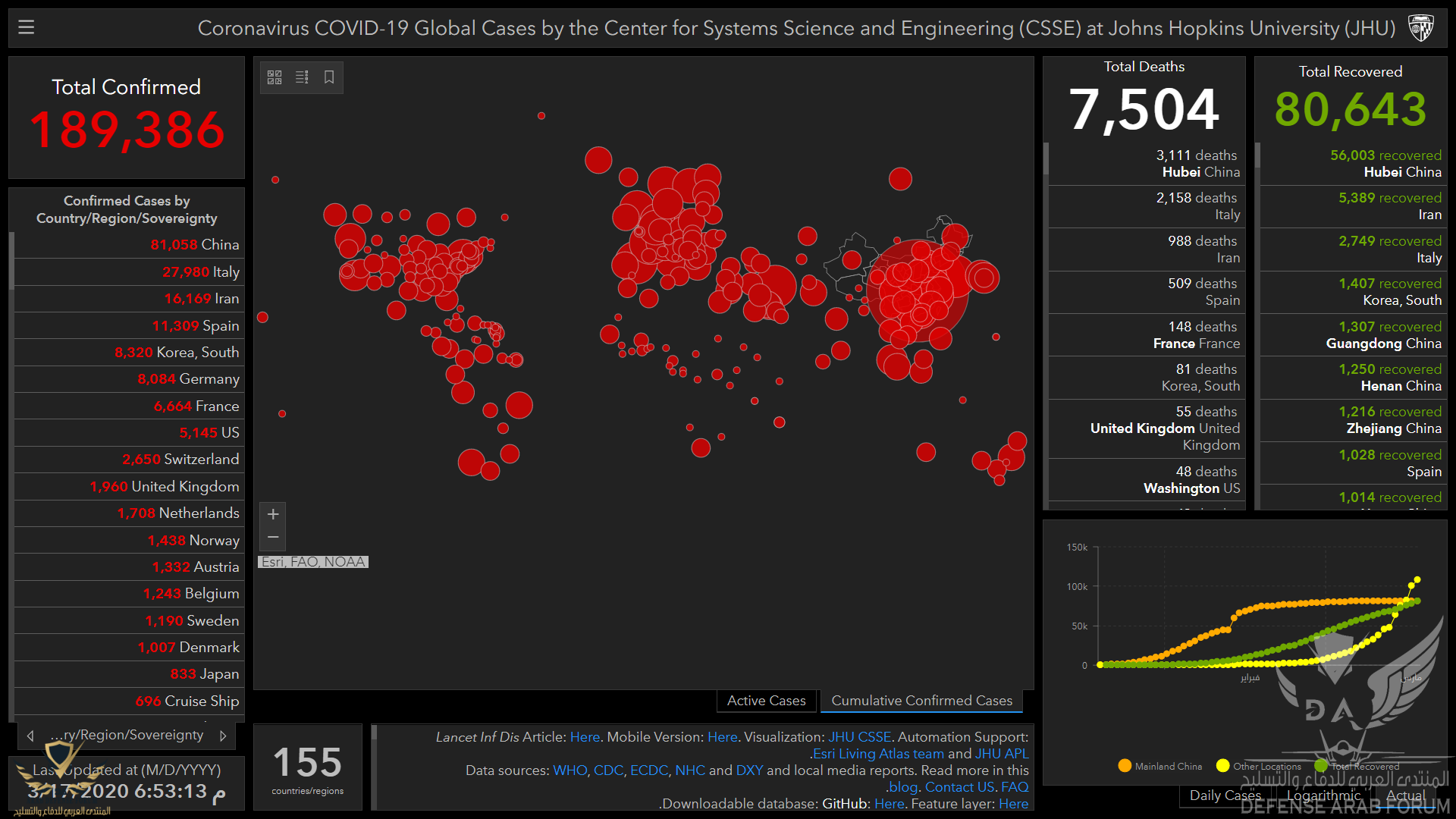Open the Mobile Version Here link
1456x819 pixels.
(722, 737)
